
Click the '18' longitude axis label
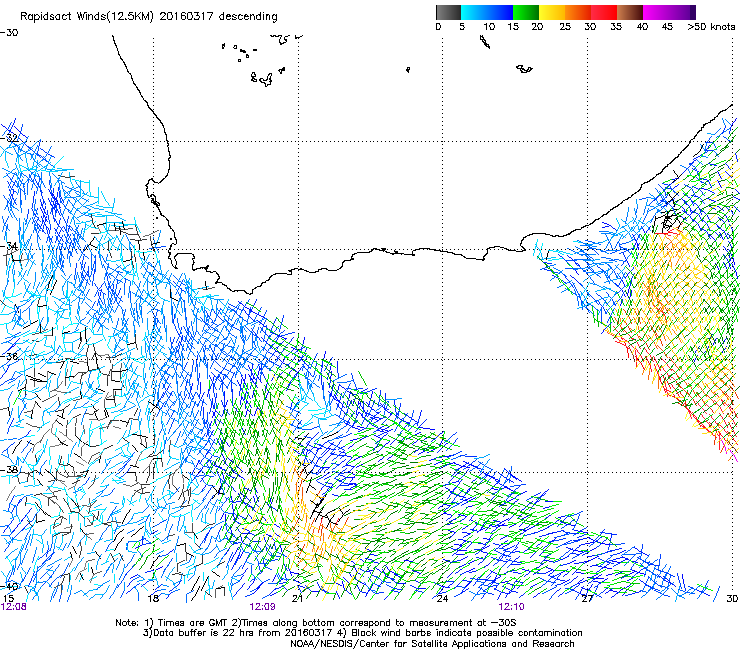pos(153,599)
